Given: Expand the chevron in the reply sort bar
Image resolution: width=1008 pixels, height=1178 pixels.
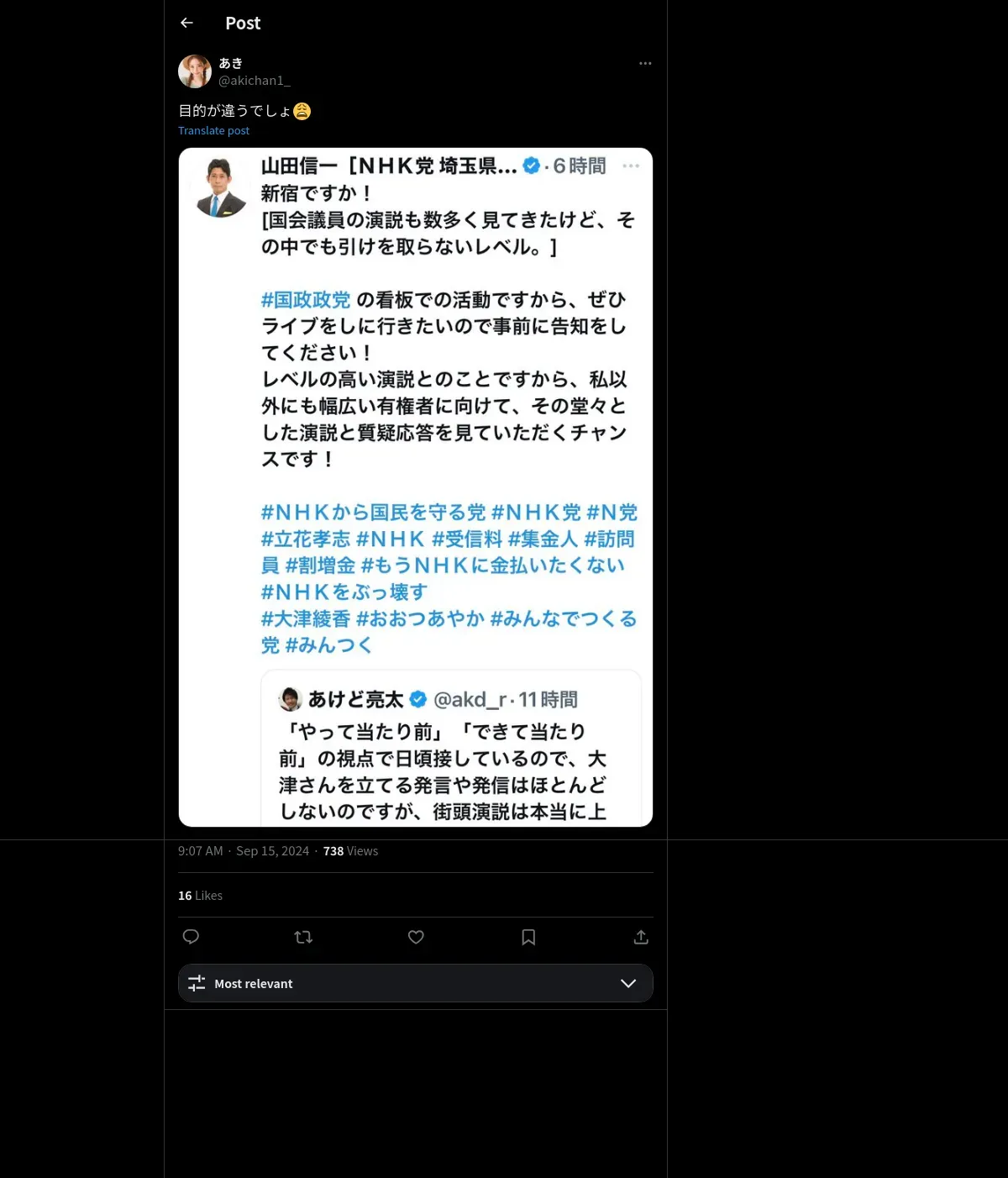Looking at the screenshot, I should pyautogui.click(x=628, y=983).
